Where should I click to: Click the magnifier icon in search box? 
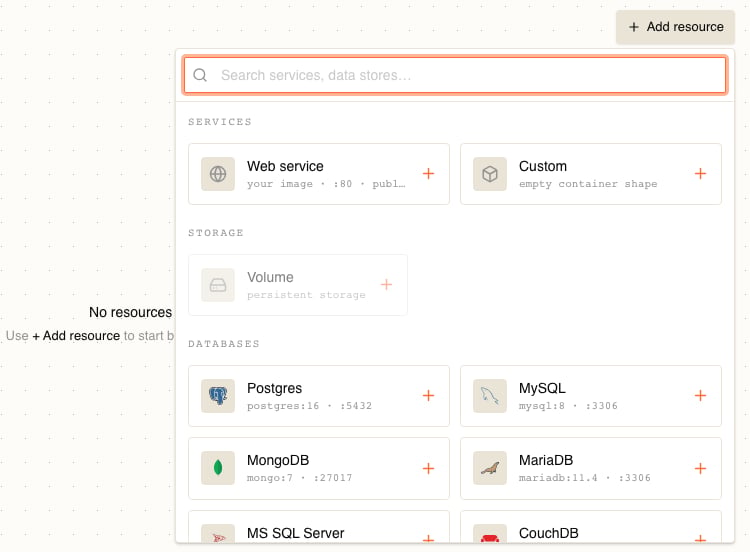pyautogui.click(x=200, y=75)
